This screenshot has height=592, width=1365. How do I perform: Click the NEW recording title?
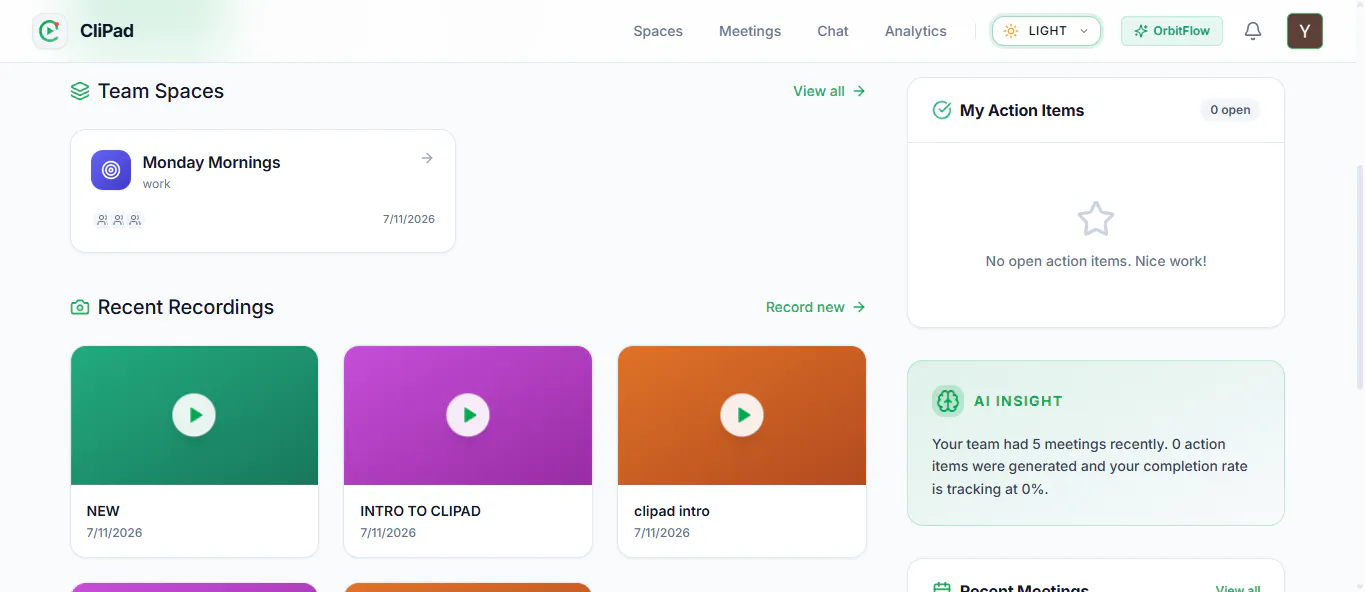pyautogui.click(x=103, y=511)
